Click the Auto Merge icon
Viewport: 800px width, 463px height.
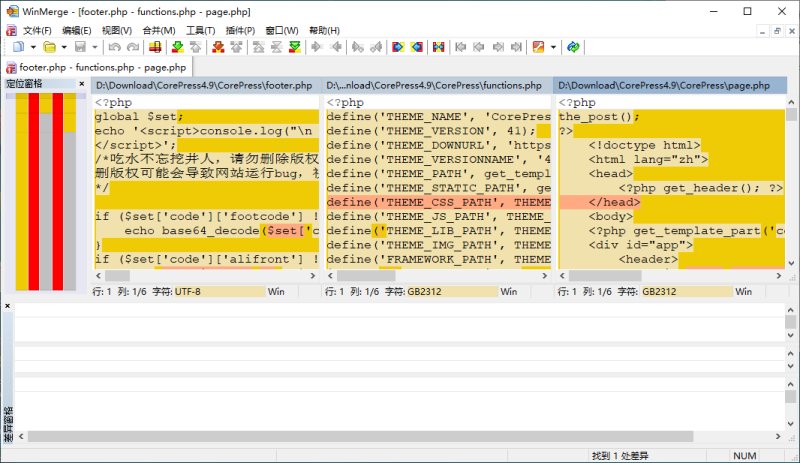pos(438,47)
